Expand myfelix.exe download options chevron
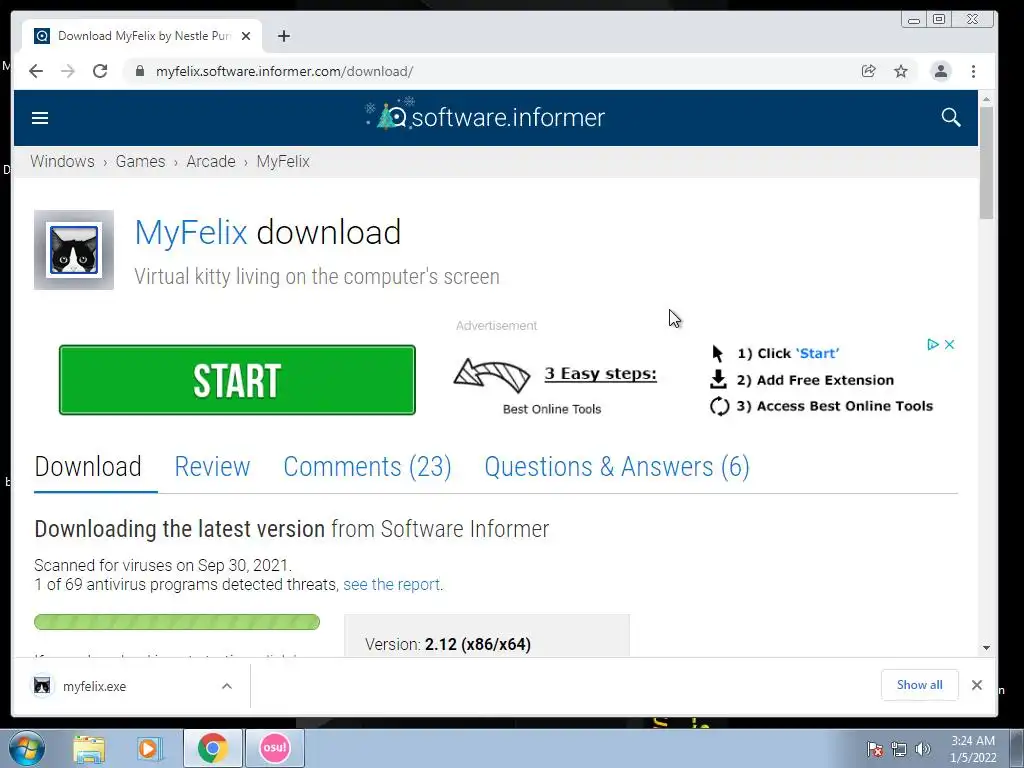The width and height of the screenshot is (1024, 768). point(227,686)
